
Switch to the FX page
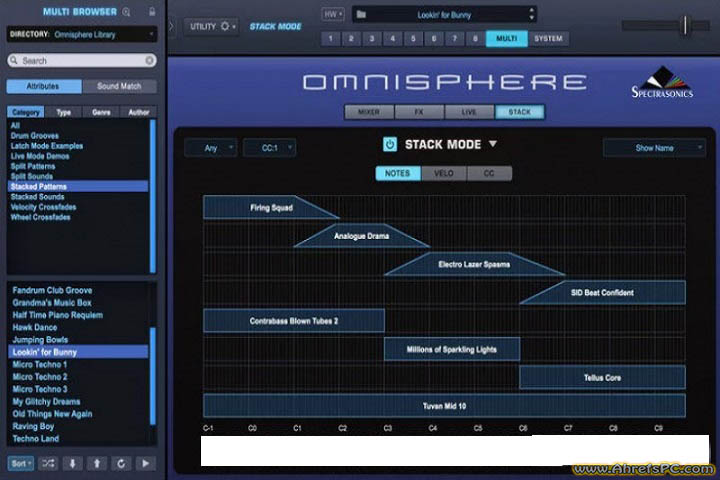click(x=419, y=112)
